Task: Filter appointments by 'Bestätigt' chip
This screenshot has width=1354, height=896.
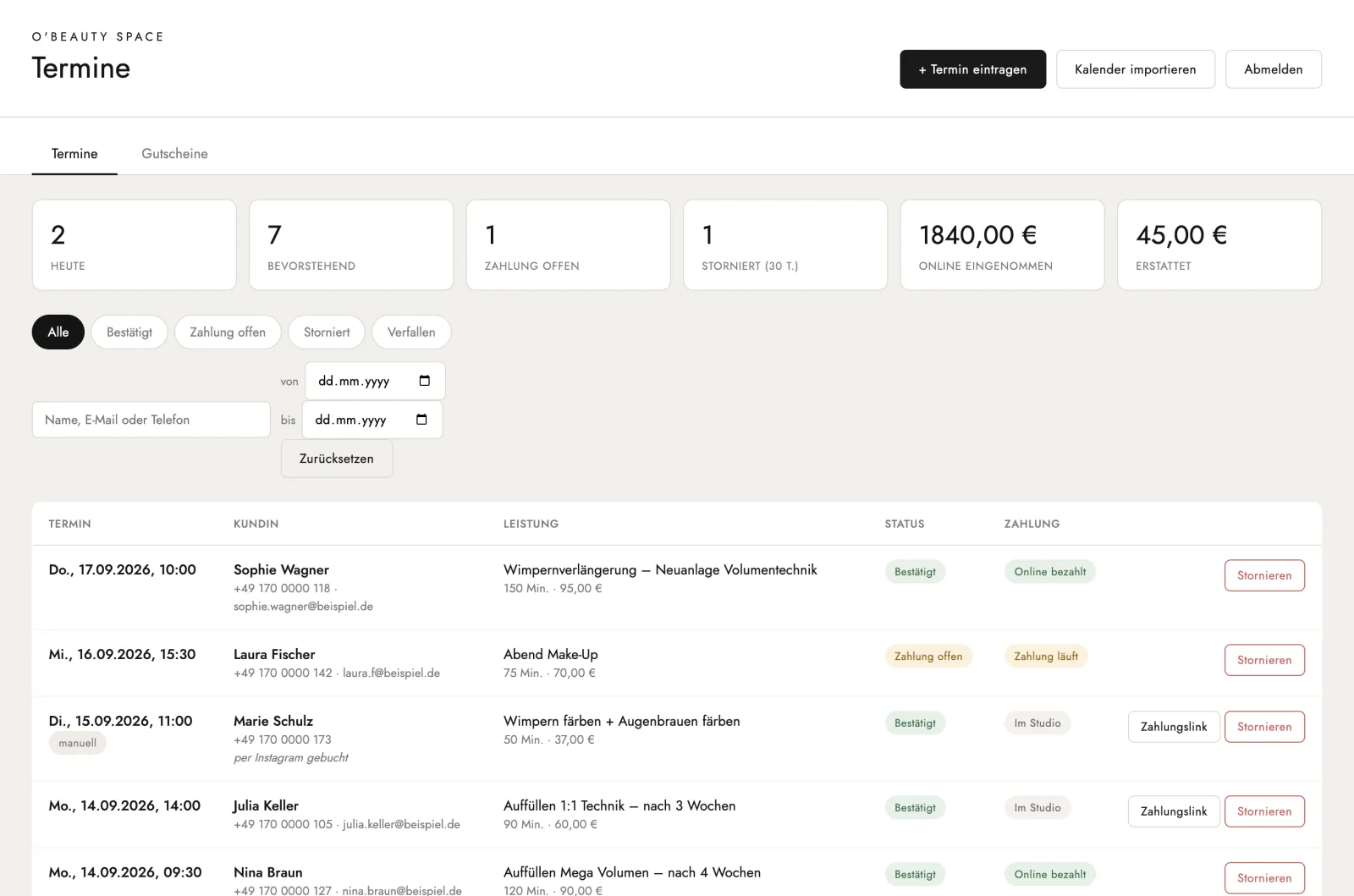Action: click(129, 332)
